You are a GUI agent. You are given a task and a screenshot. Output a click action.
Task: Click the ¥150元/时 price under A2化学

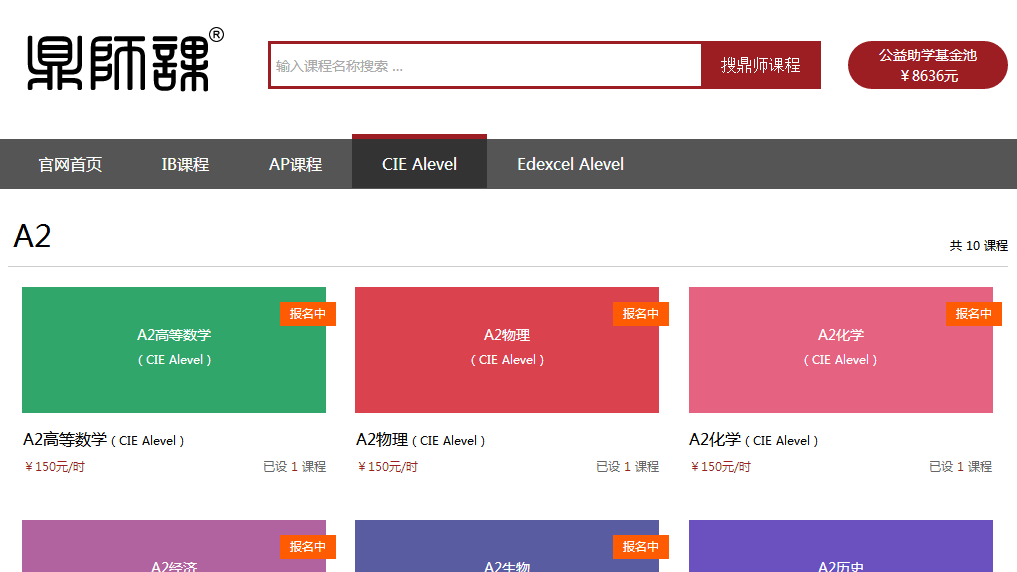click(x=721, y=467)
